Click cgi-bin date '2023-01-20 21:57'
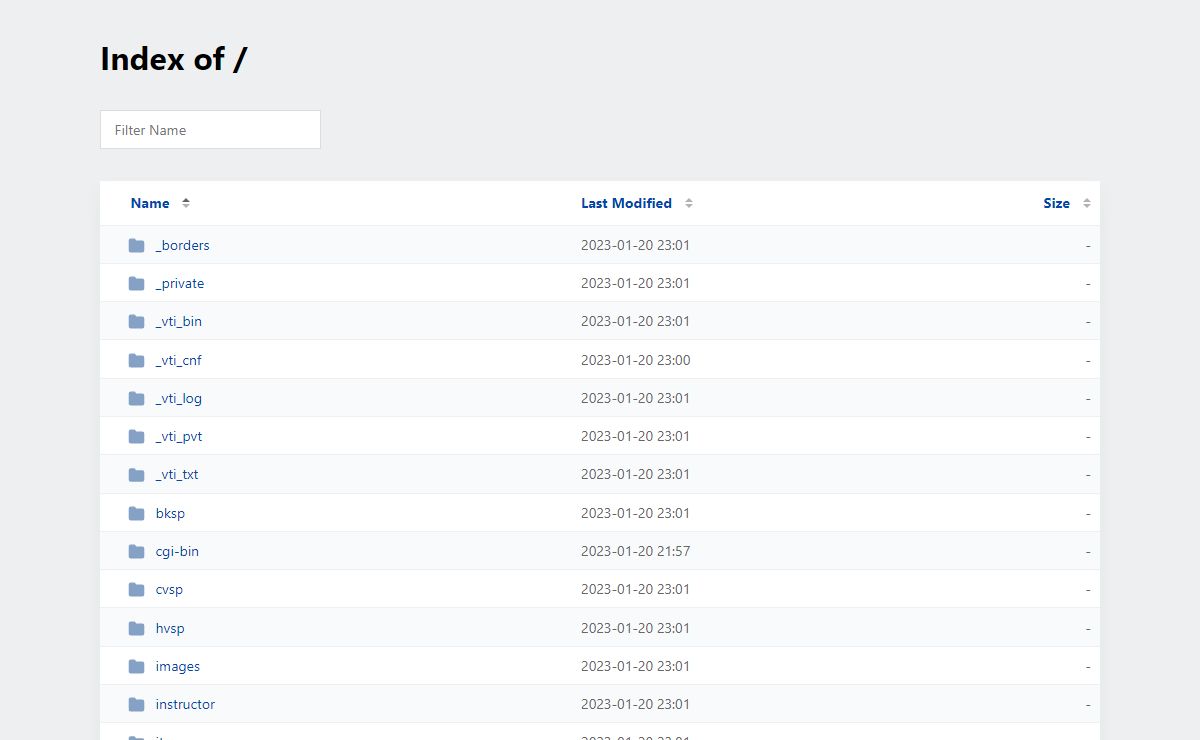The height and width of the screenshot is (740, 1200). tap(636, 552)
